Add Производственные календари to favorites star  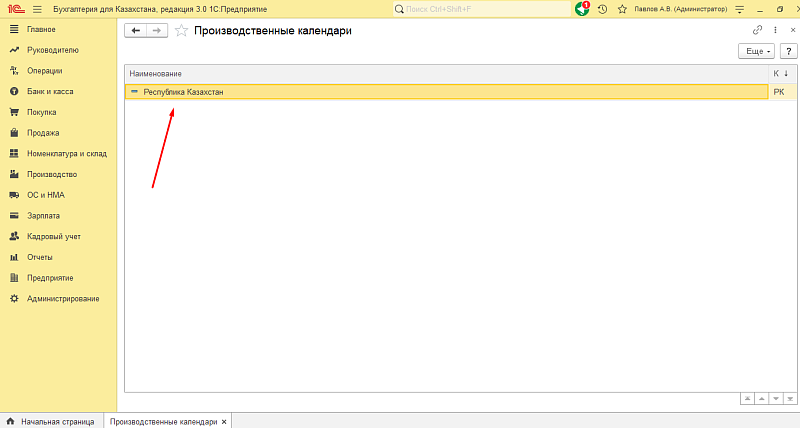(x=181, y=31)
